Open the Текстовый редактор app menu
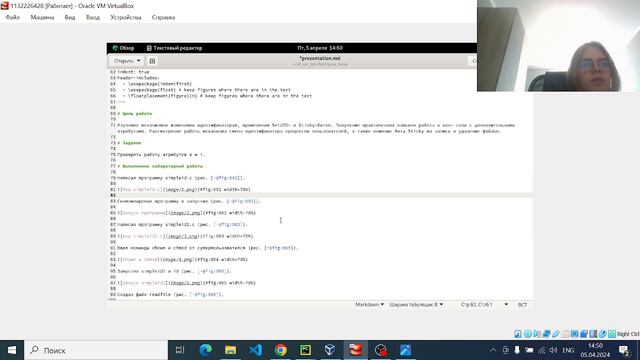 tap(174, 48)
